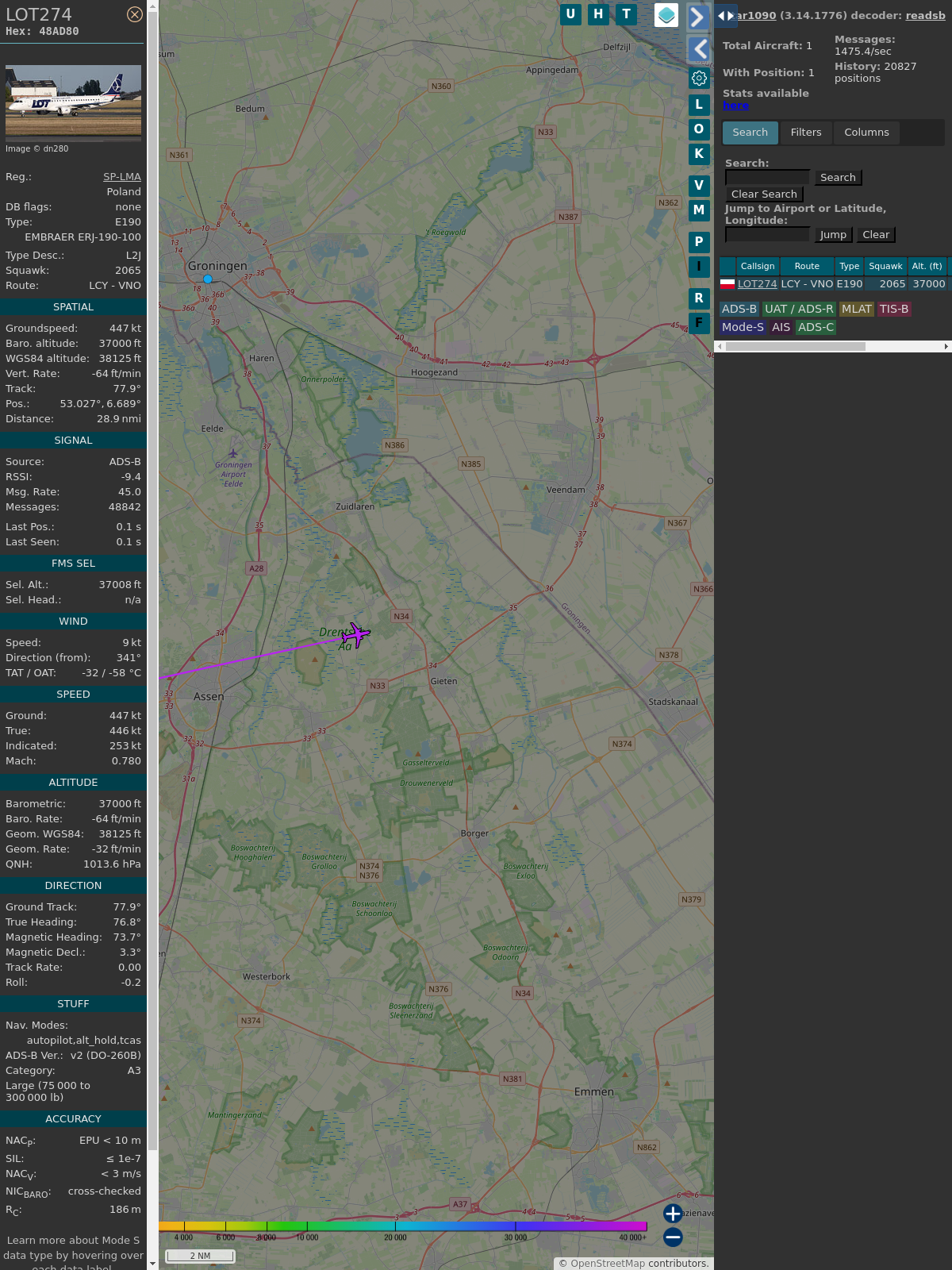This screenshot has height=1270, width=952.
Task: Click the Clear Search button
Action: (764, 194)
